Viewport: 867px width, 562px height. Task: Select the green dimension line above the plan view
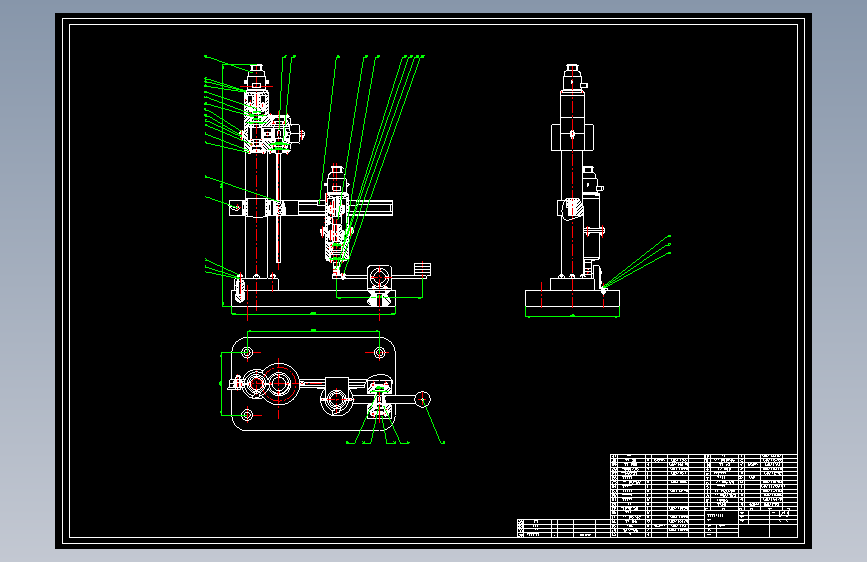click(314, 331)
